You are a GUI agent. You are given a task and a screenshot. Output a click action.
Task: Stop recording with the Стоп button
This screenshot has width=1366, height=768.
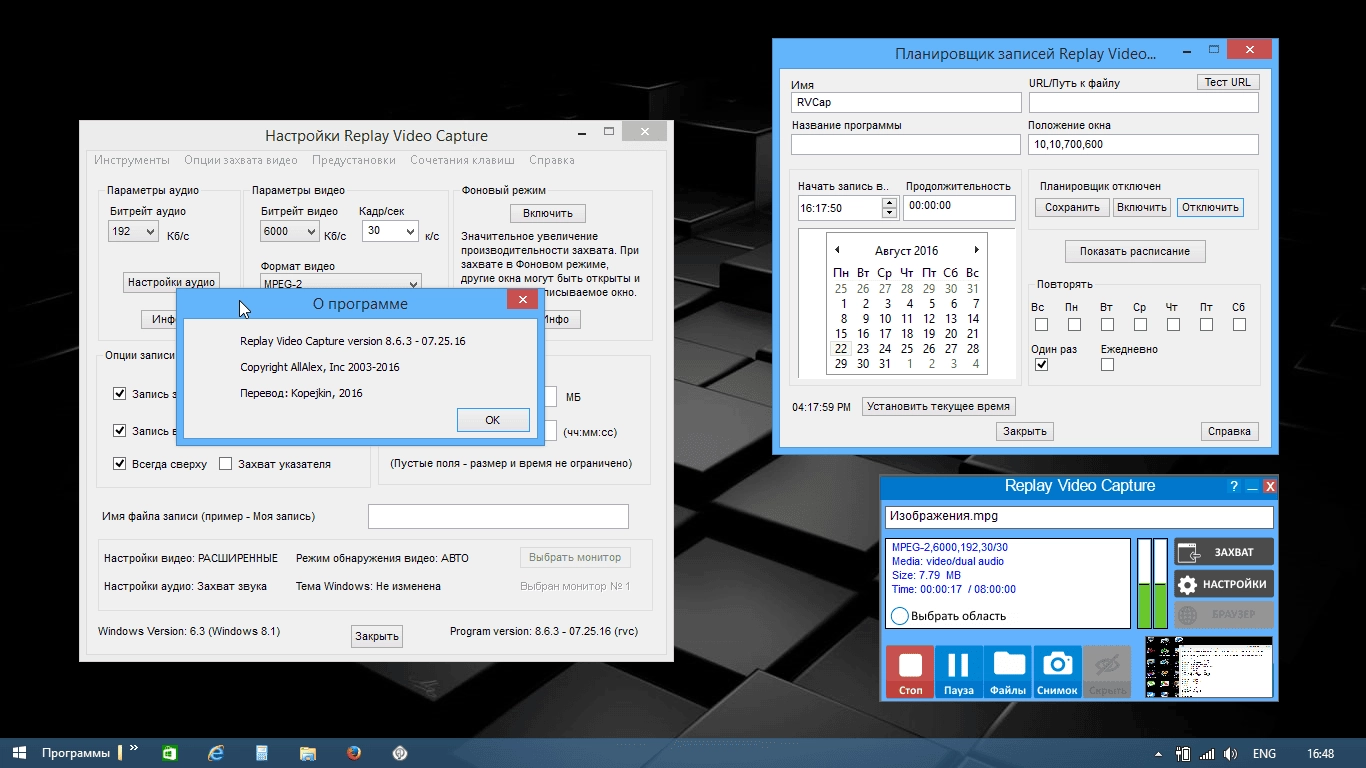910,672
